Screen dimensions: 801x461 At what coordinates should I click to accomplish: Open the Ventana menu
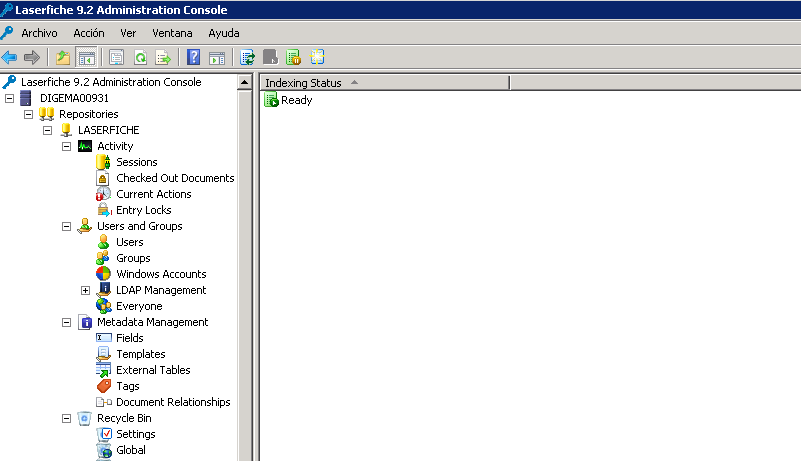pos(172,33)
